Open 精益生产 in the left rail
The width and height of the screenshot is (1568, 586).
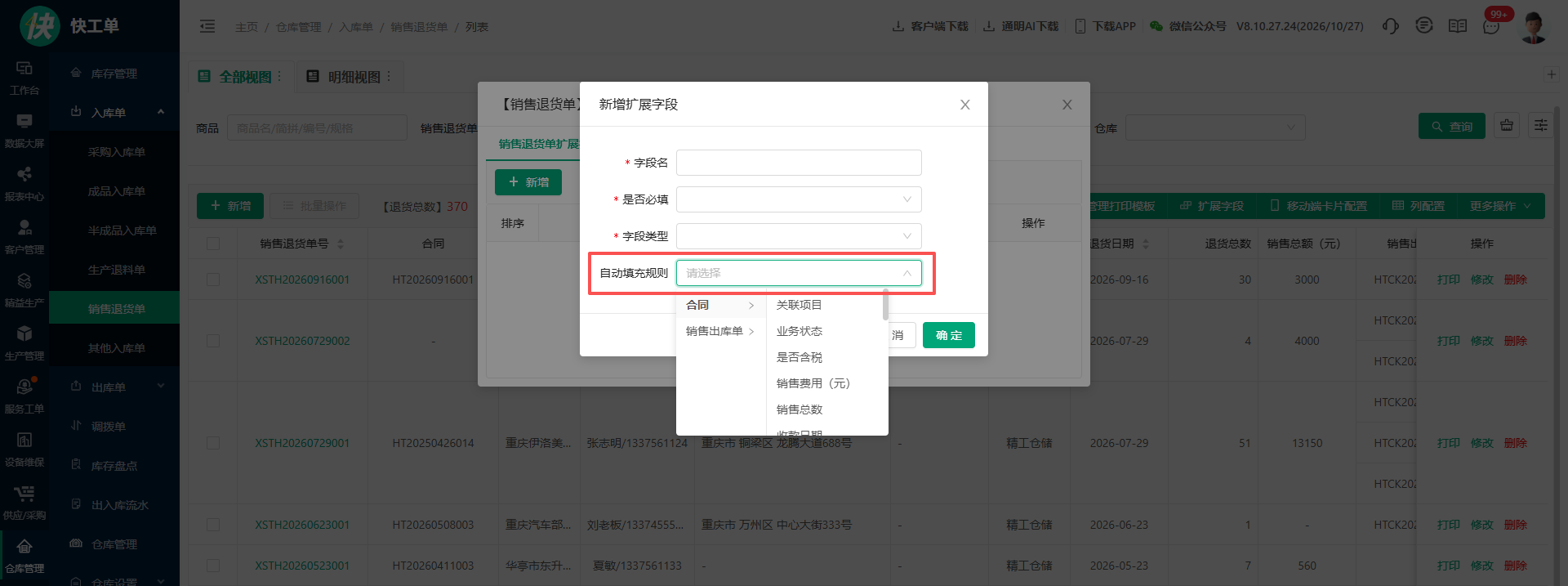[24, 291]
